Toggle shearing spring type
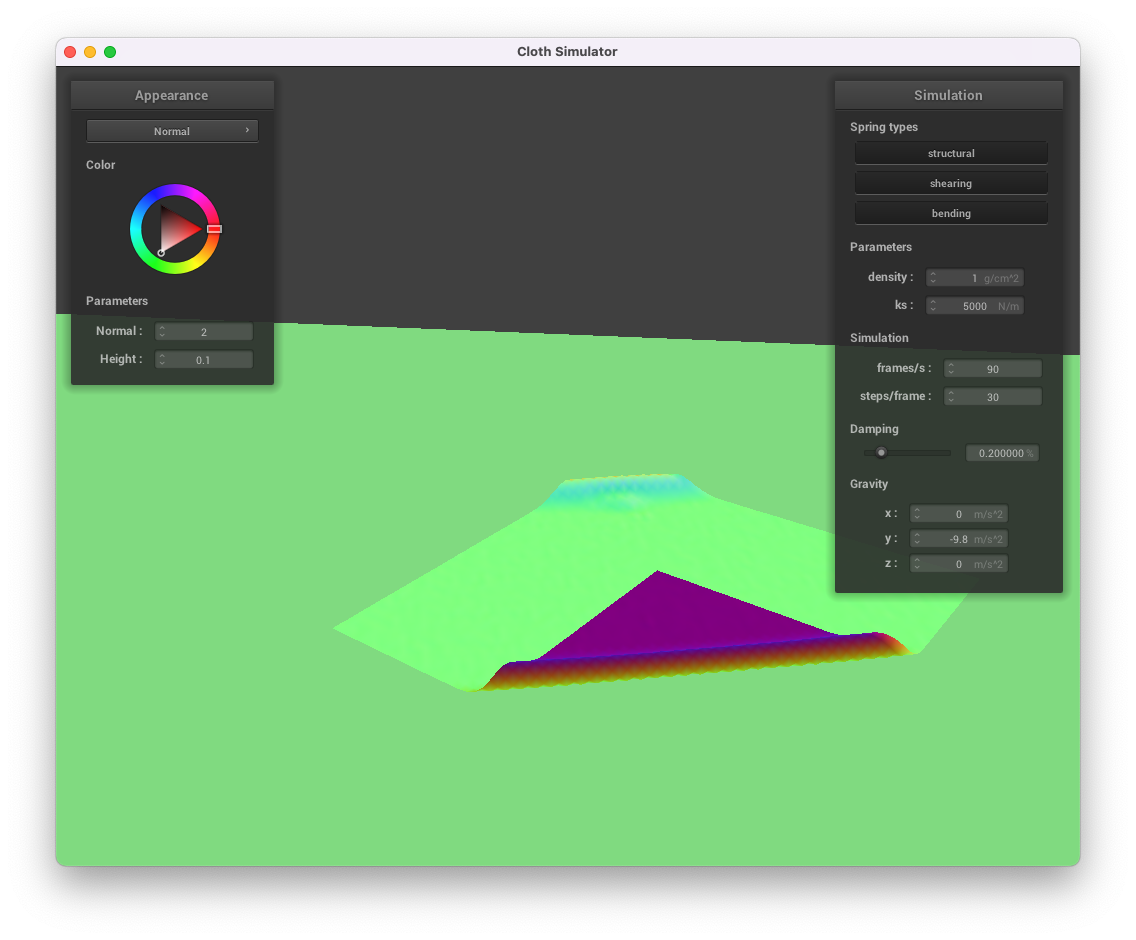 tap(951, 183)
